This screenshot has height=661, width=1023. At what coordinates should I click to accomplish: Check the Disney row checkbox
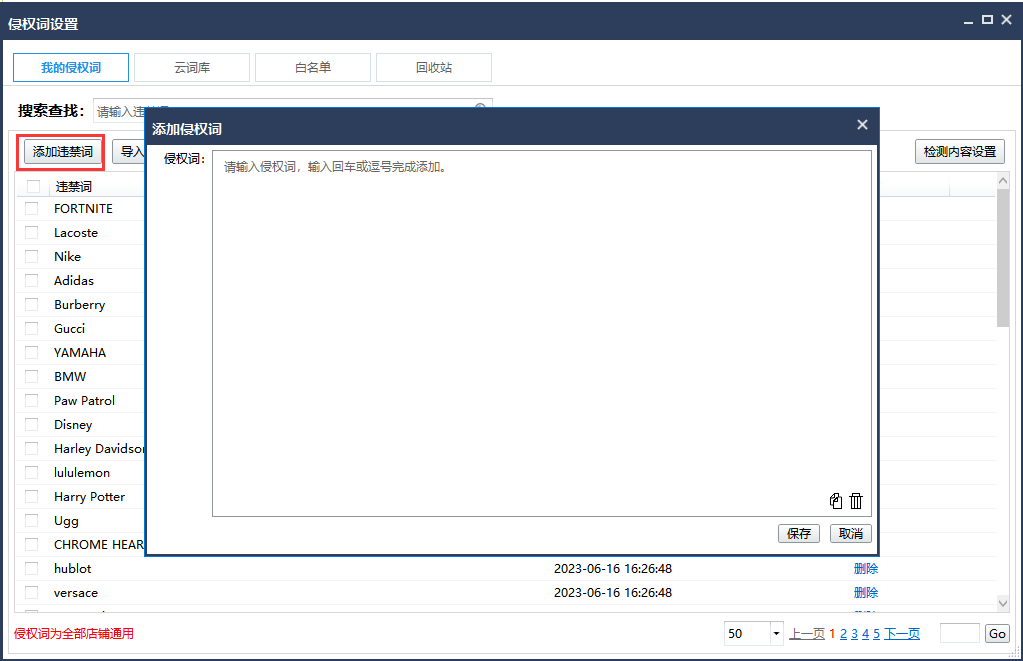[31, 425]
